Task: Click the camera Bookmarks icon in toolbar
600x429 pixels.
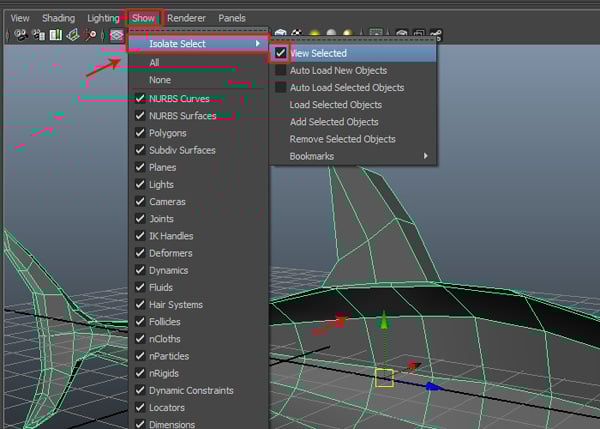Action: pyautogui.click(x=56, y=36)
